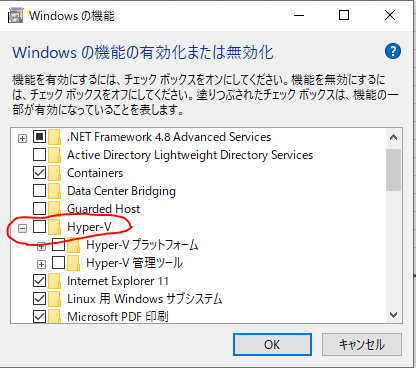
Task: Click the Internet Explorer 11 folder icon
Action: coord(55,281)
